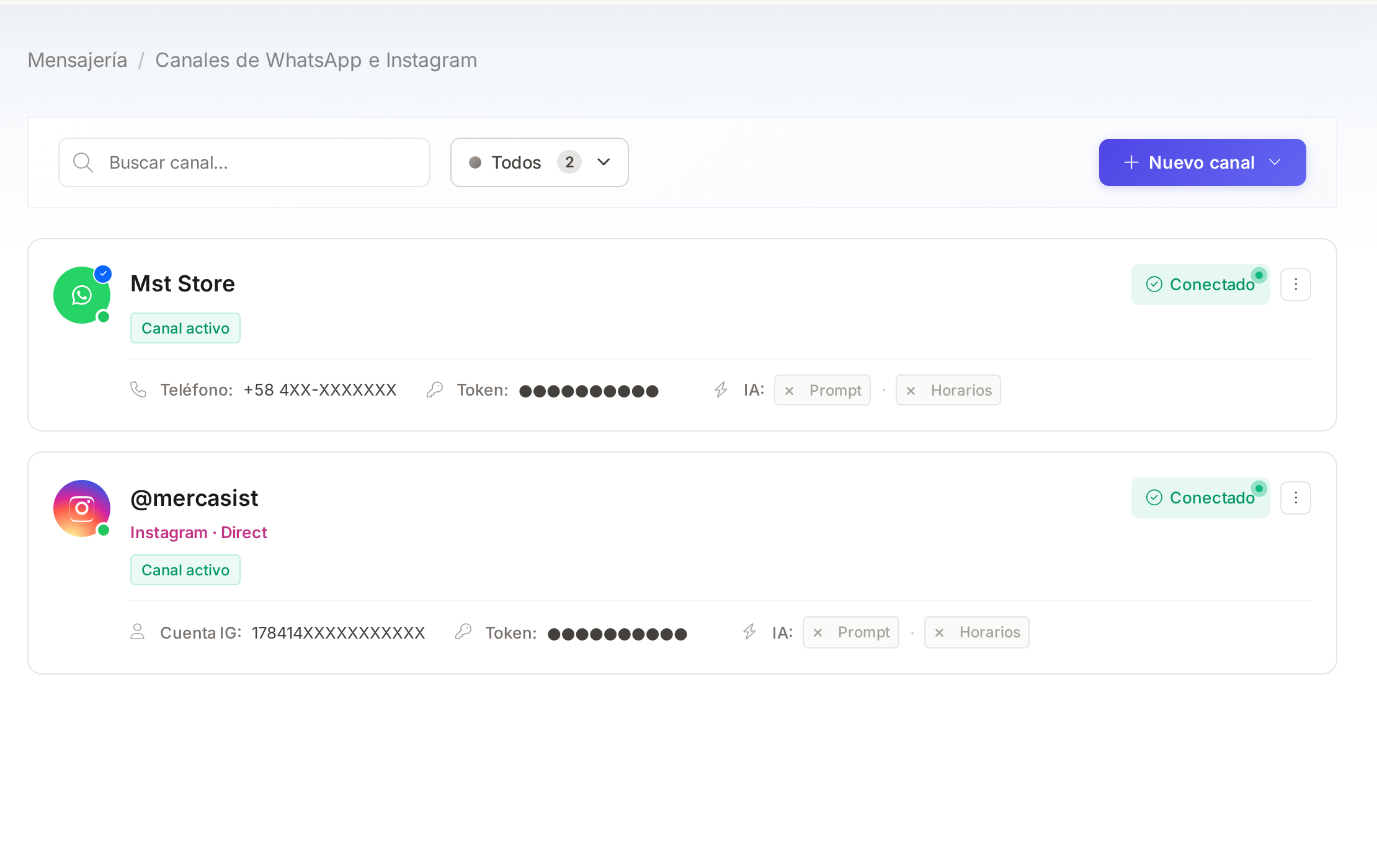This screenshot has width=1377, height=868.
Task: Toggle the Prompt chip for Mst Store
Action: [x=822, y=390]
